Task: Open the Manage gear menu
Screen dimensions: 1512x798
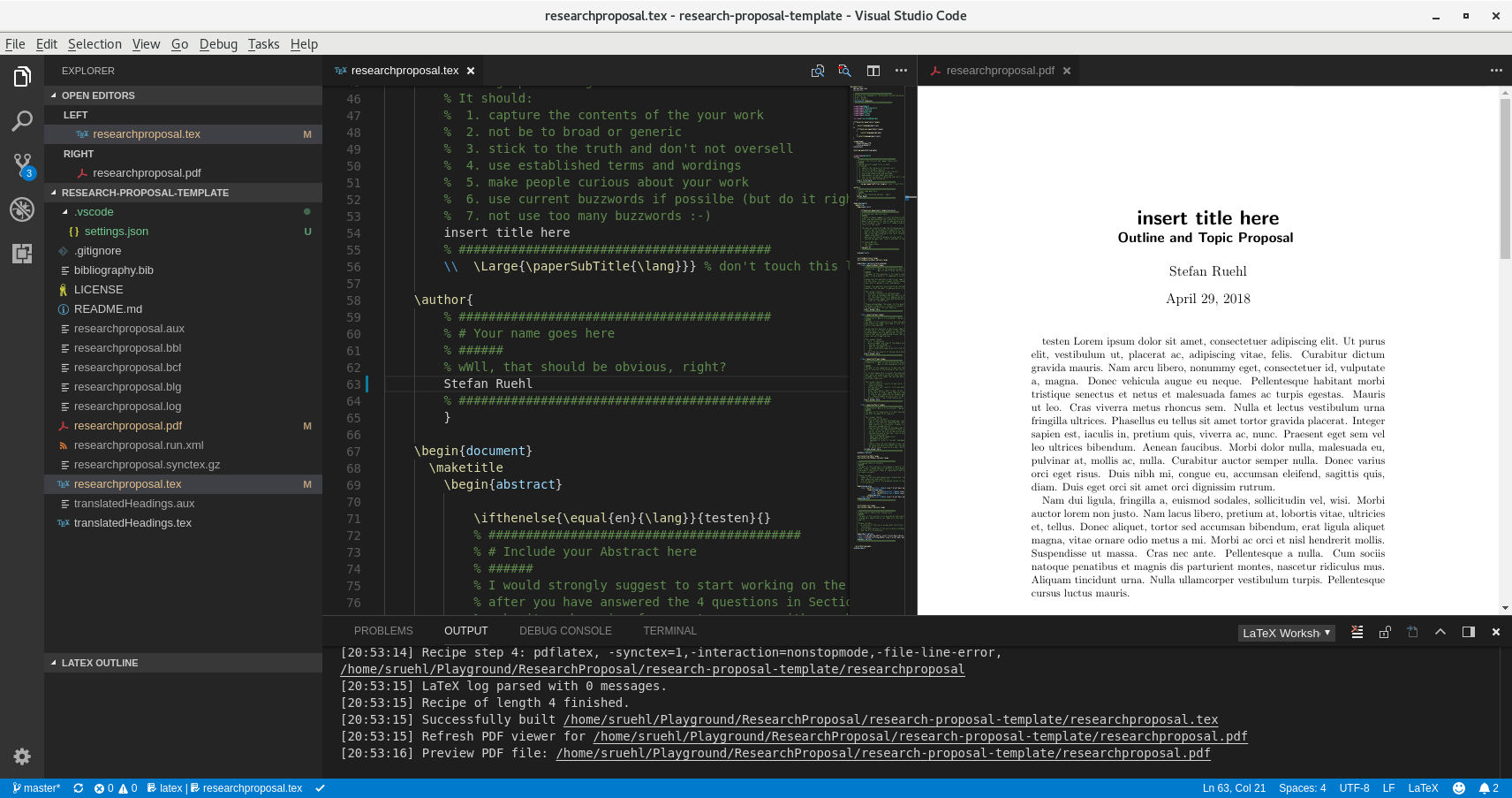Action: 22,756
